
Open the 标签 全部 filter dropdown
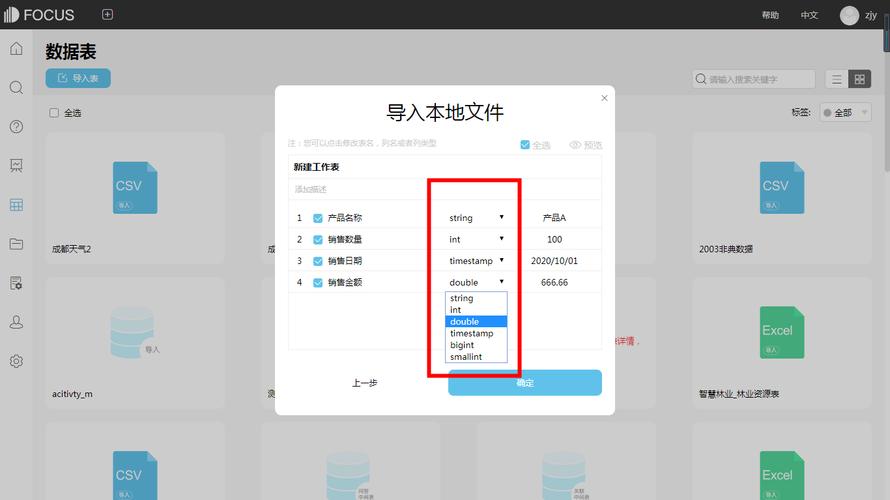tap(846, 112)
